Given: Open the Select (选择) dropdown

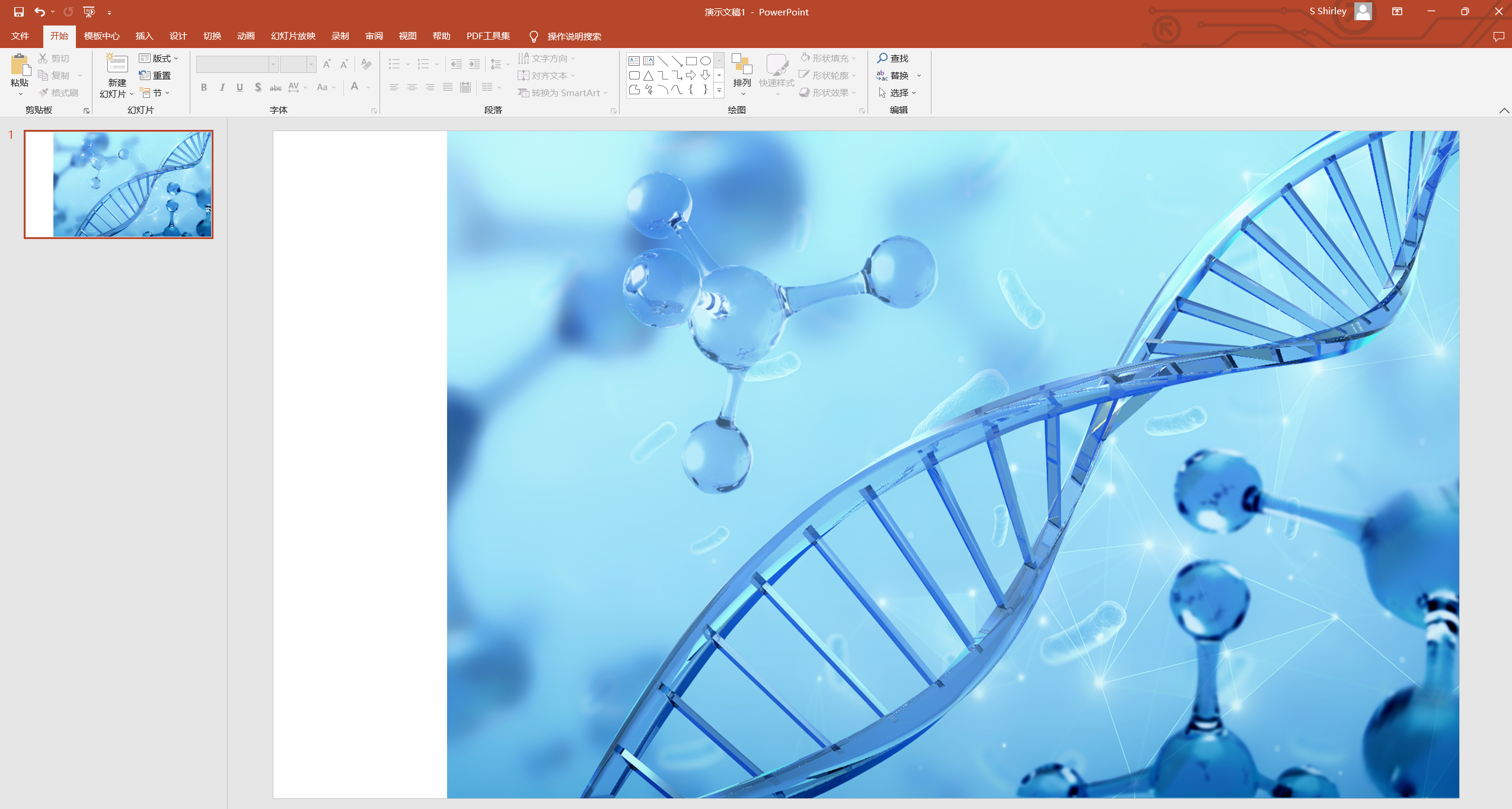Looking at the screenshot, I should click(898, 93).
